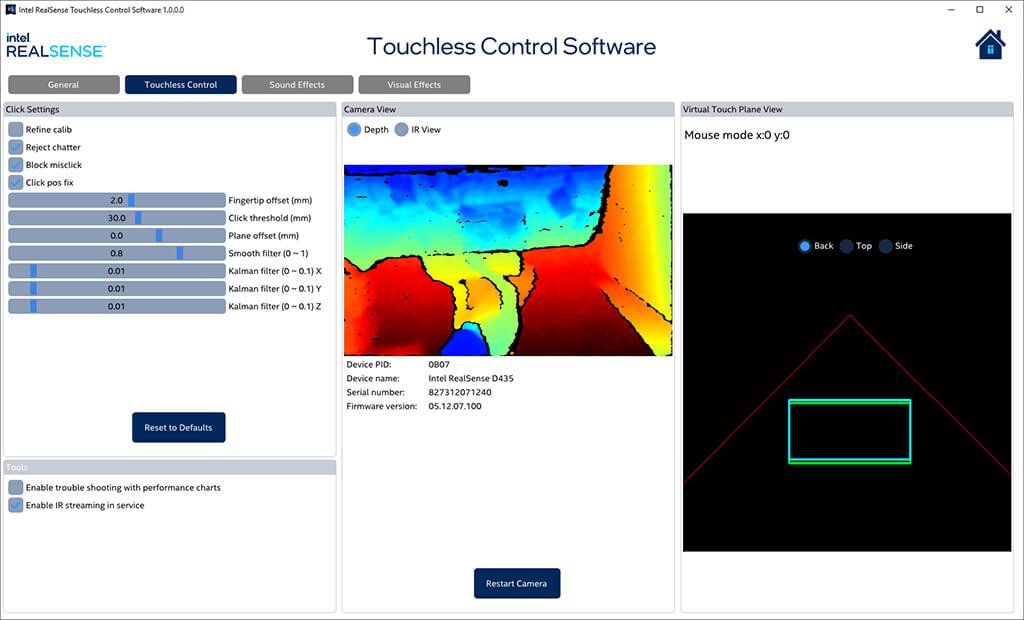Click the Device PID value 0B07
The image size is (1024, 620).
point(439,365)
